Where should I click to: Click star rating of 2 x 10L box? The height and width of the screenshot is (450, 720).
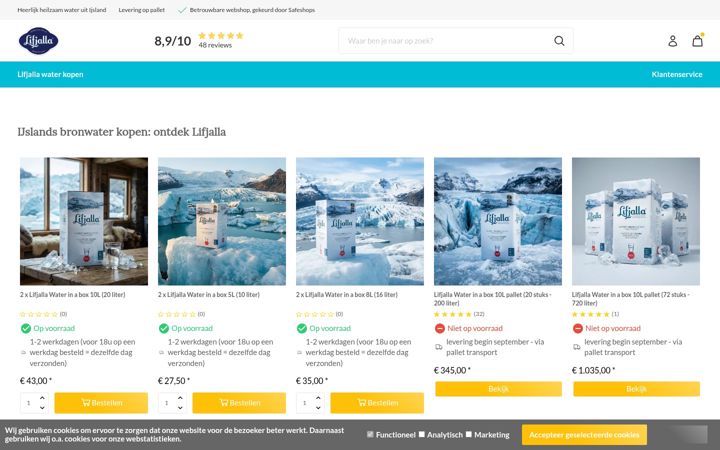click(39, 314)
